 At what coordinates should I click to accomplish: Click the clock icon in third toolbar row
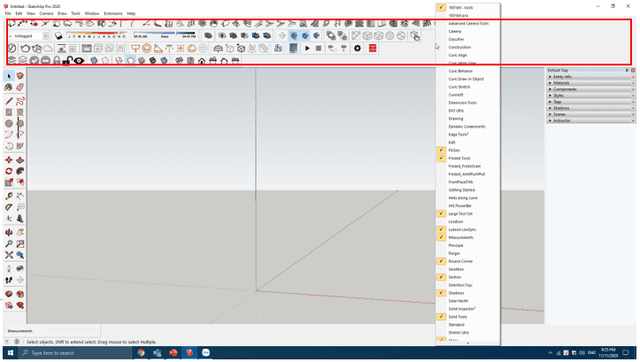[x=12, y=49]
